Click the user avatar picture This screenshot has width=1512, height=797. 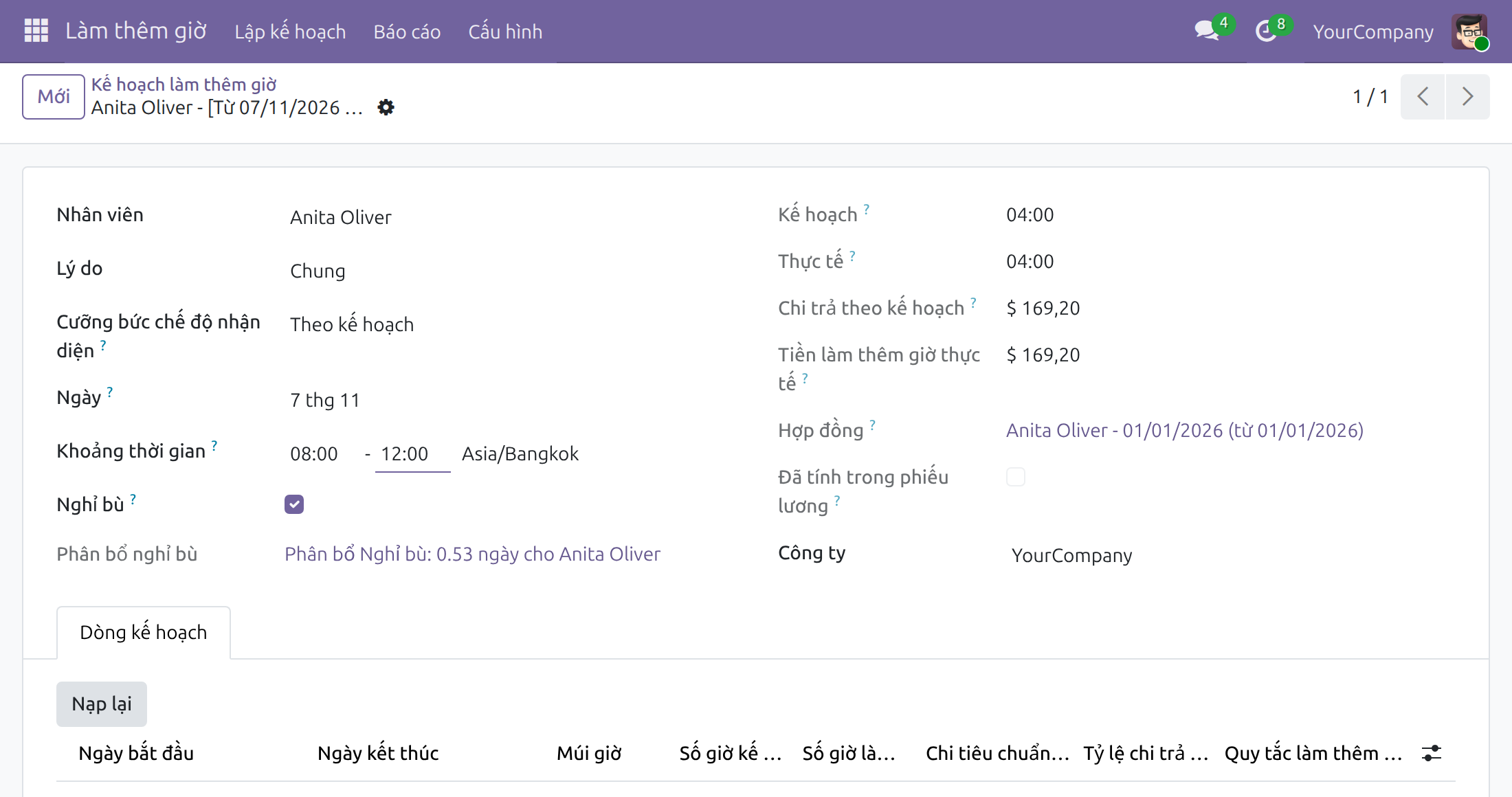[1469, 32]
